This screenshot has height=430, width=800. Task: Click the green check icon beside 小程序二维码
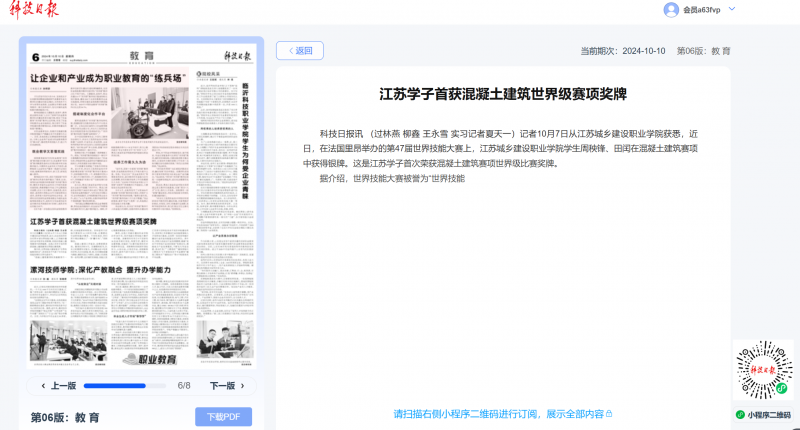point(740,415)
